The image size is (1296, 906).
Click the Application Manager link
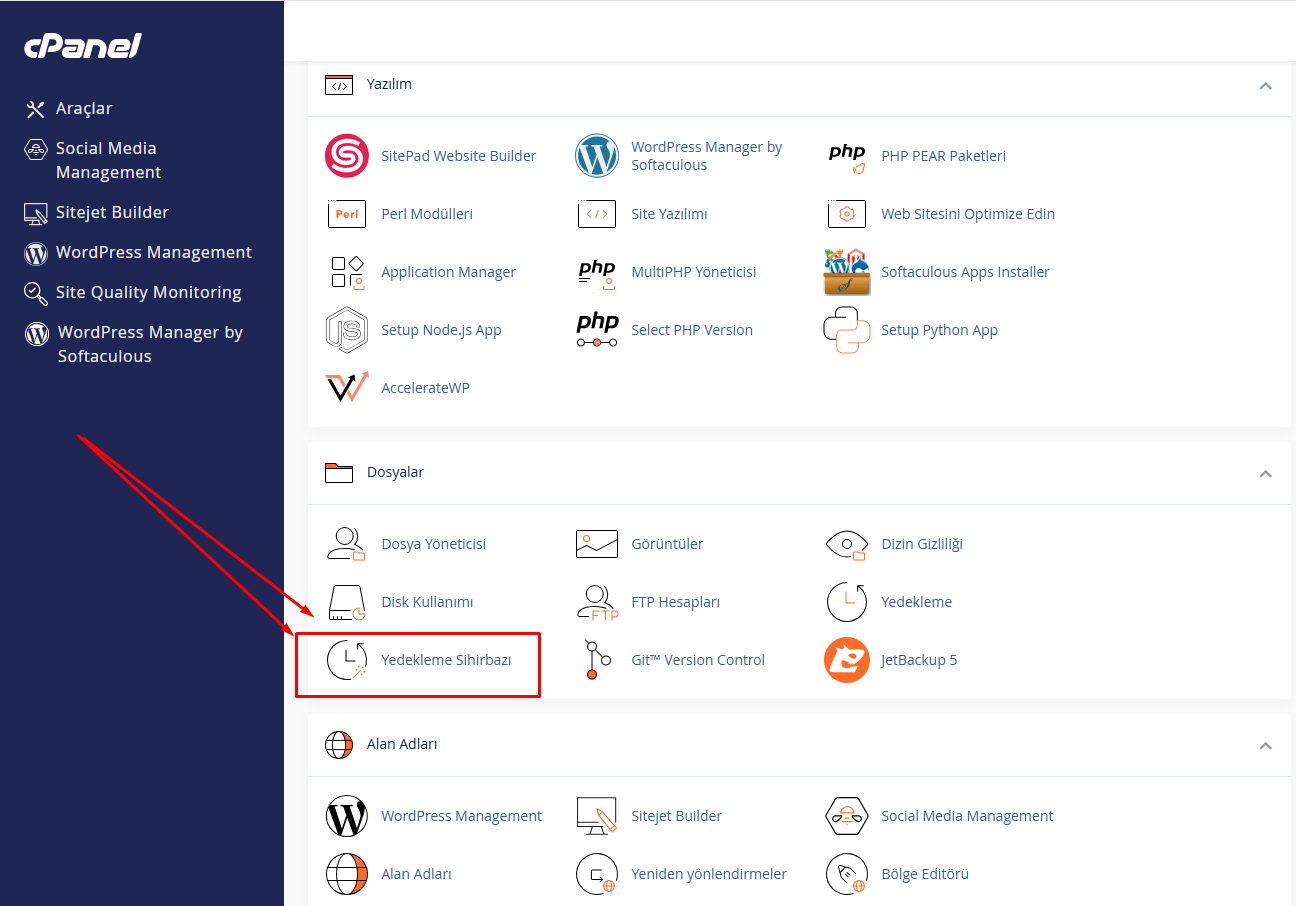(x=448, y=272)
